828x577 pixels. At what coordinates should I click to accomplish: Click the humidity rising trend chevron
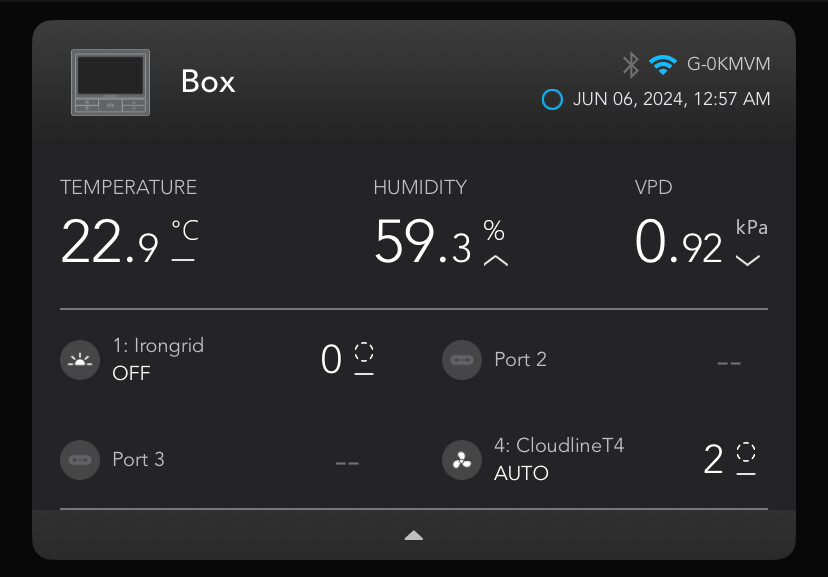[x=495, y=261]
